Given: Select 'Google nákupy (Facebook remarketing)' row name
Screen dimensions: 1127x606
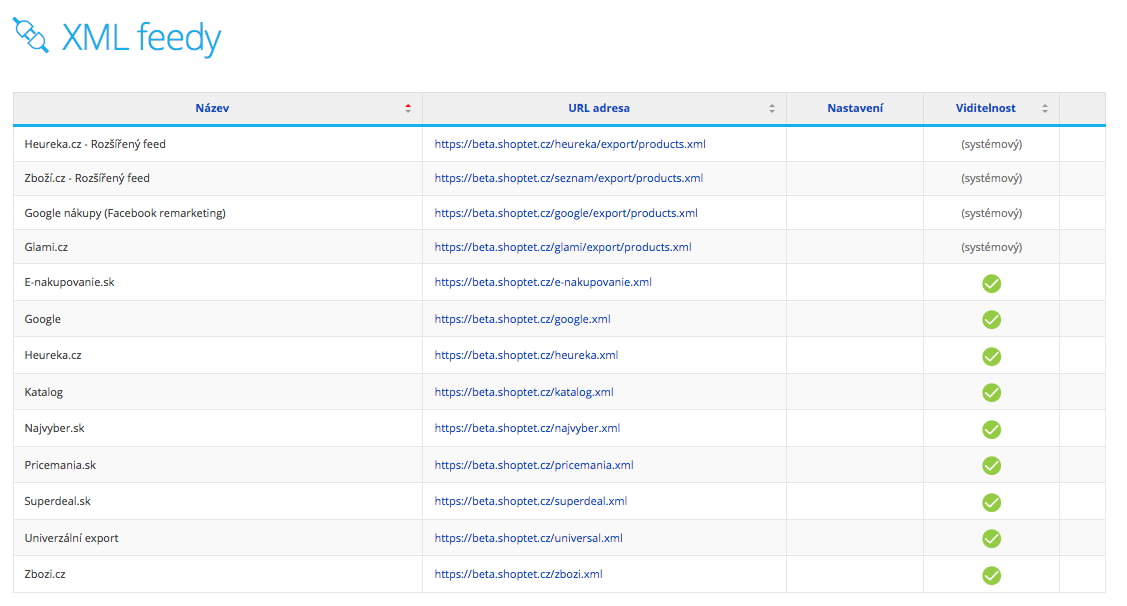Looking at the screenshot, I should [x=125, y=213].
